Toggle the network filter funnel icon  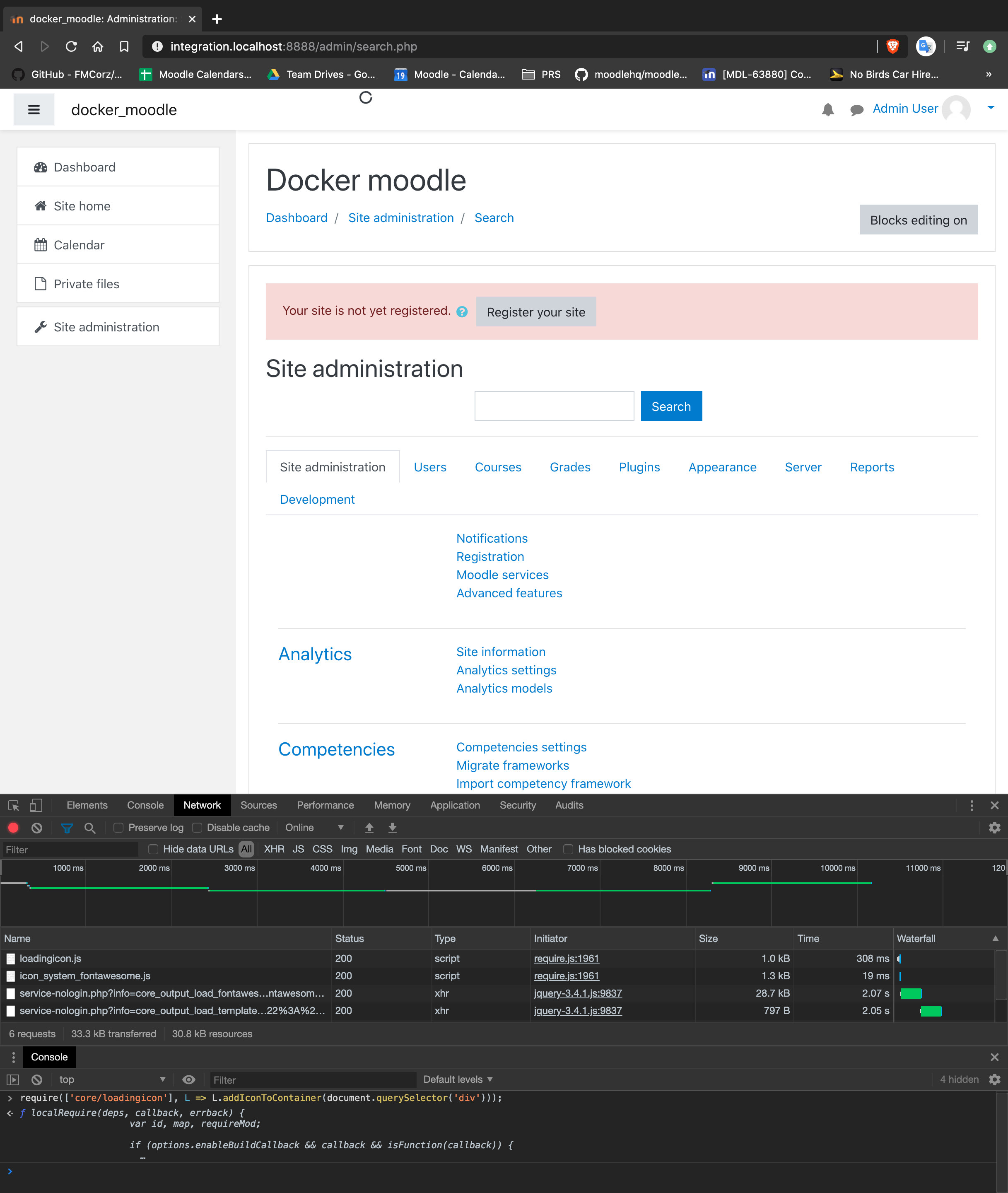(67, 828)
